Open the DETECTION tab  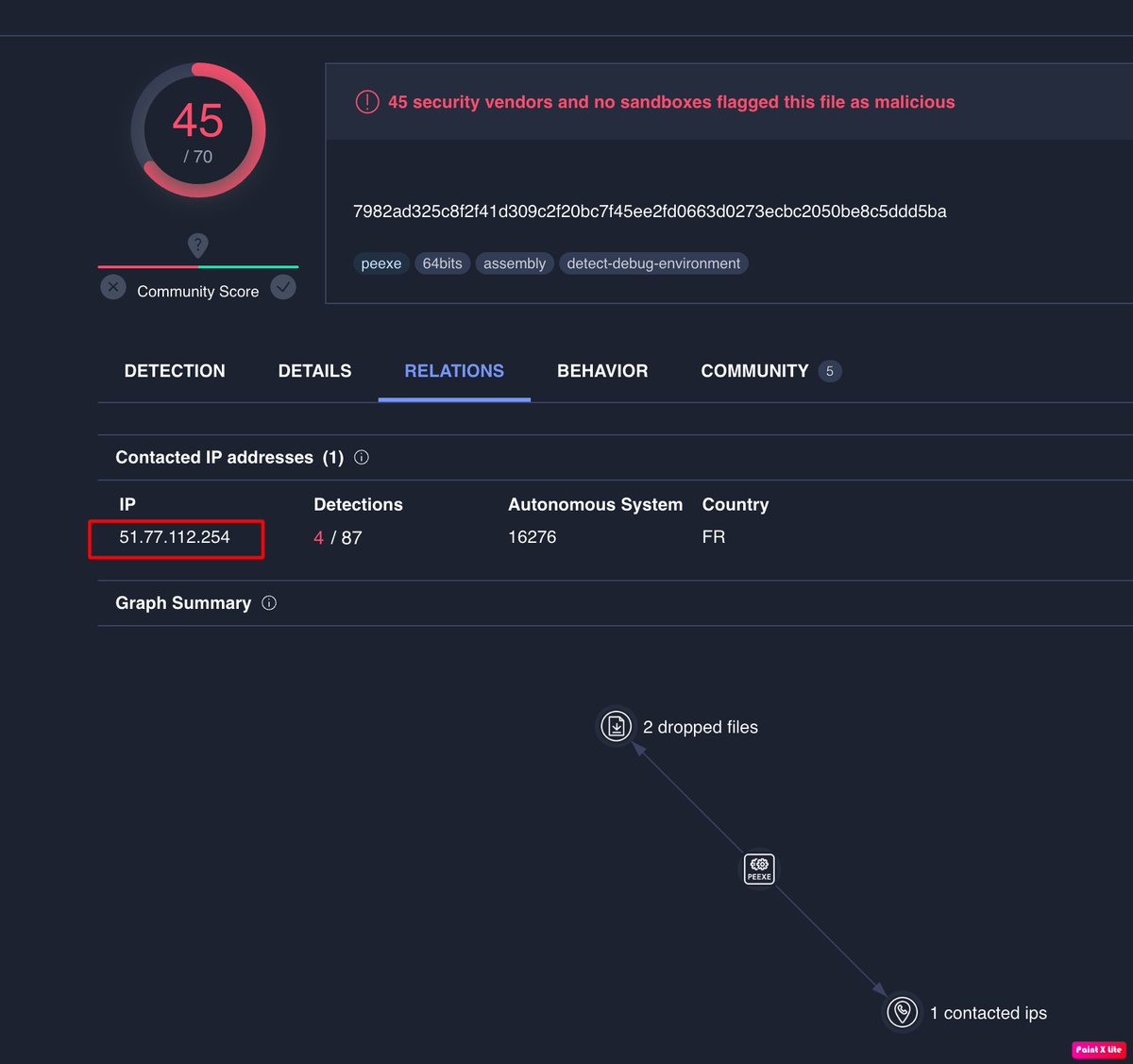pyautogui.click(x=175, y=371)
